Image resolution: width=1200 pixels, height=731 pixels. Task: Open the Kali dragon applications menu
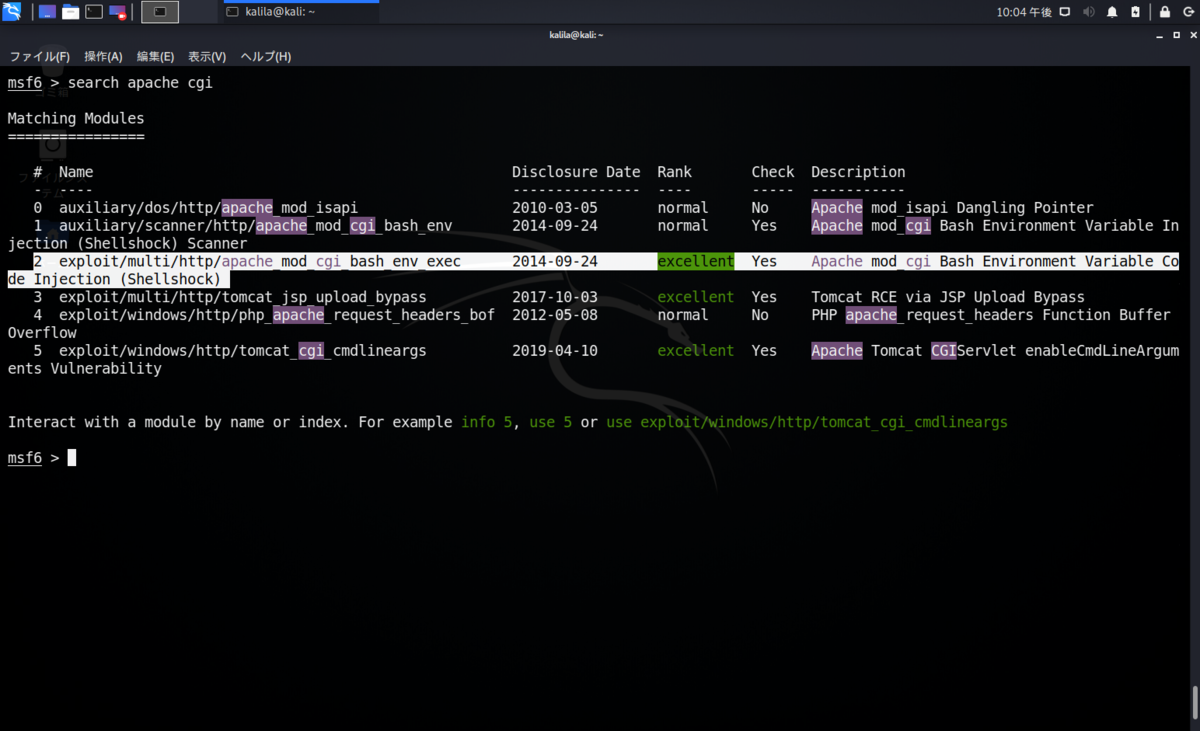point(11,12)
